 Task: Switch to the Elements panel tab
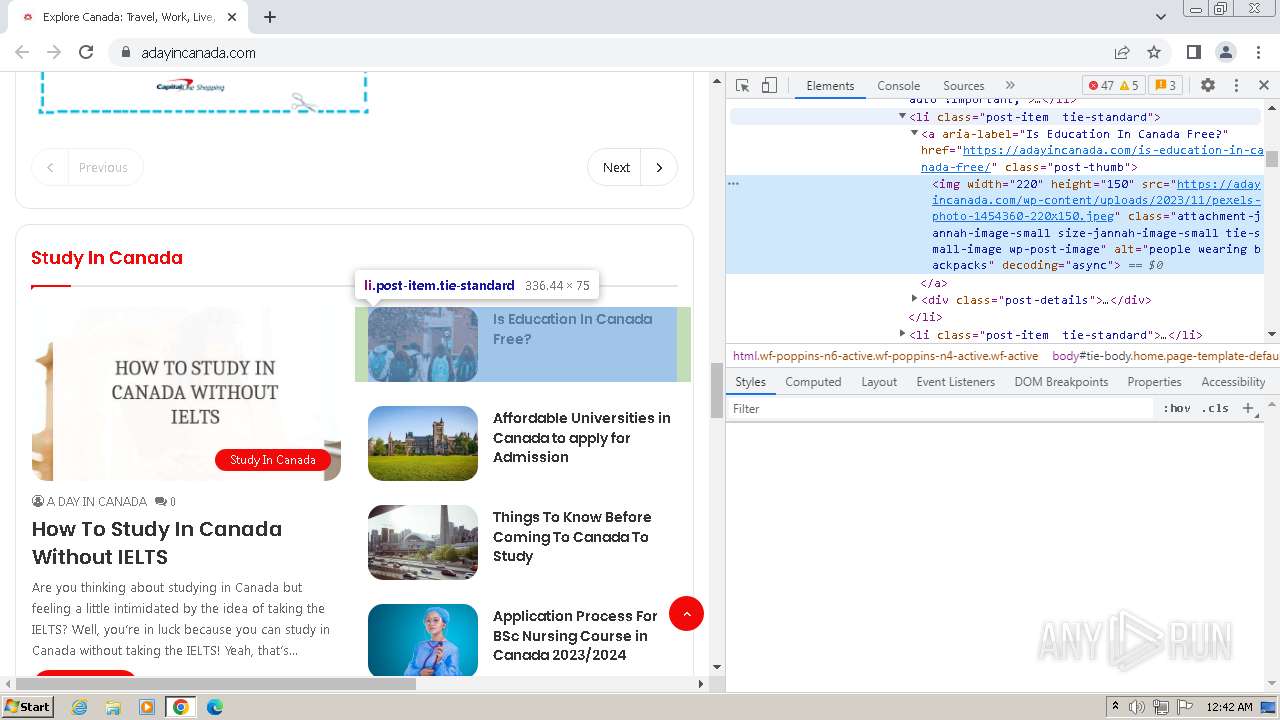coord(830,85)
